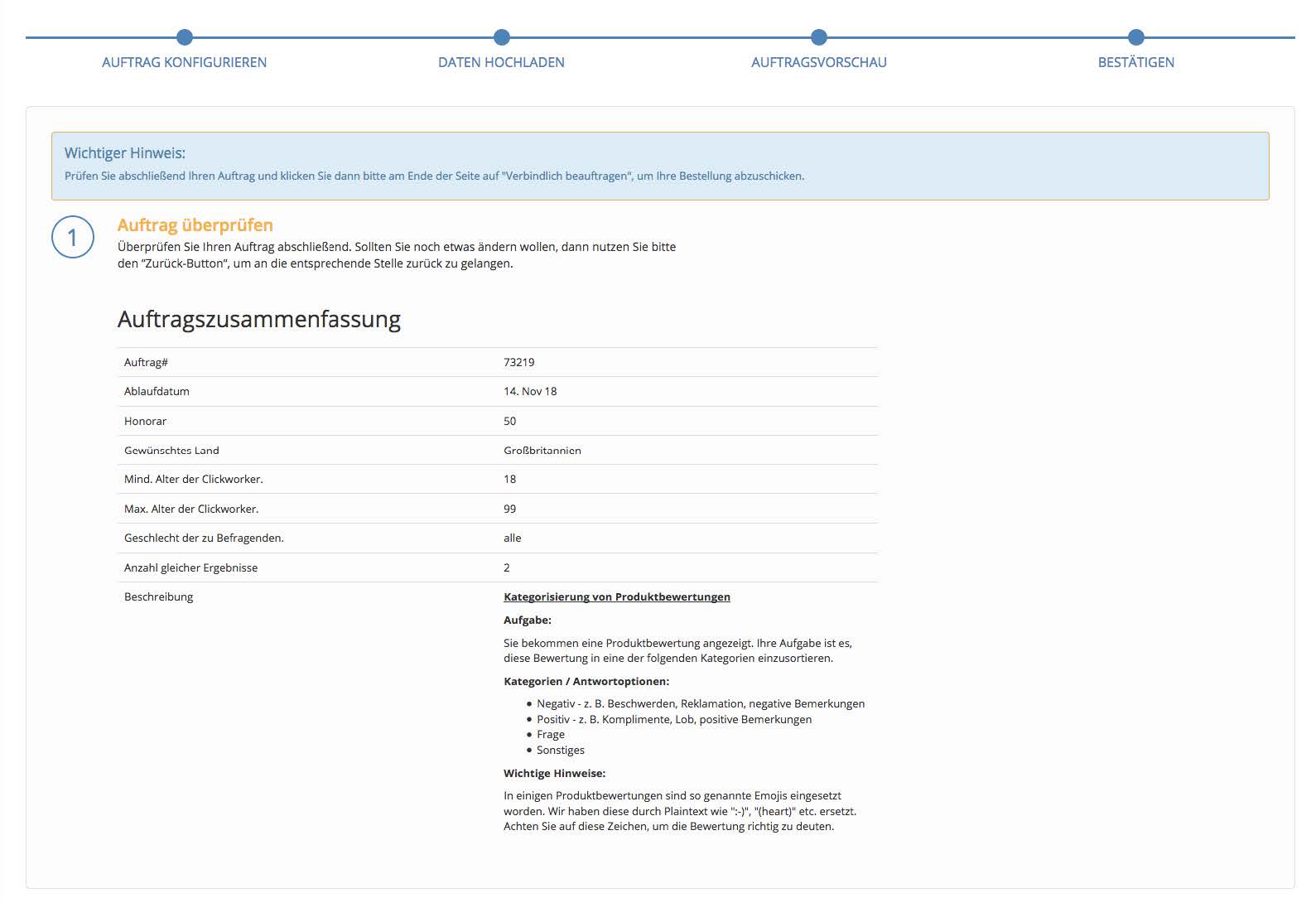1316x903 pixels.
Task: Click Wichtige Hinweise subheading in description
Action: click(555, 773)
